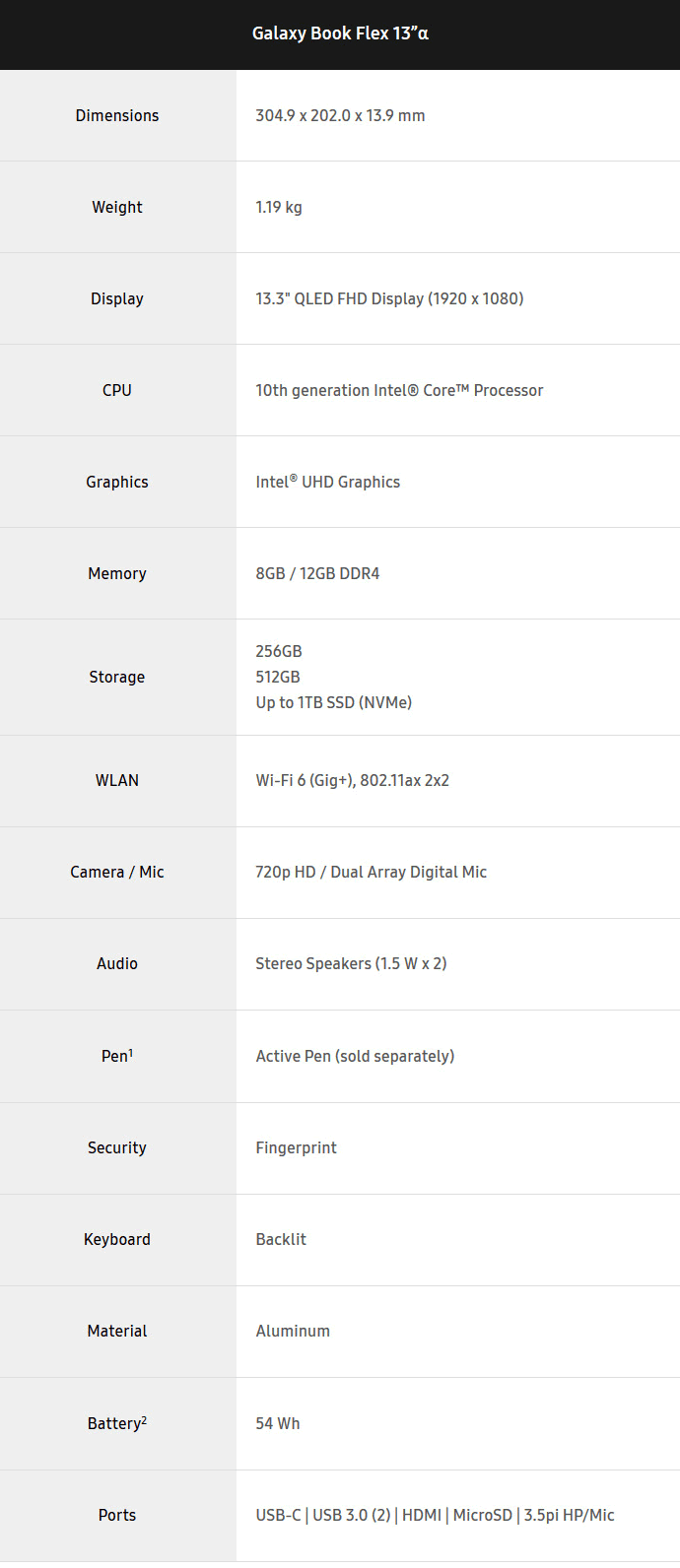The height and width of the screenshot is (1568, 680).
Task: Click the Up to 1TB SSD (NVMe) line
Action: (333, 702)
